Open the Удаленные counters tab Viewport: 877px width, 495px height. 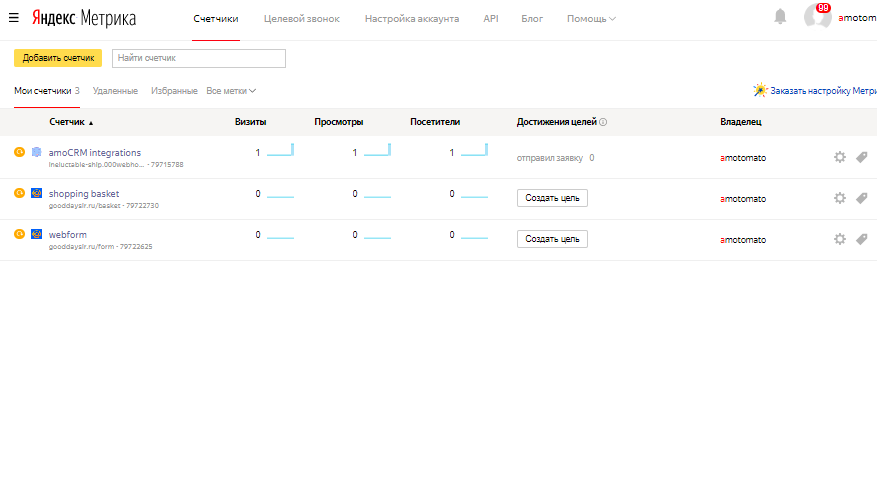point(115,91)
